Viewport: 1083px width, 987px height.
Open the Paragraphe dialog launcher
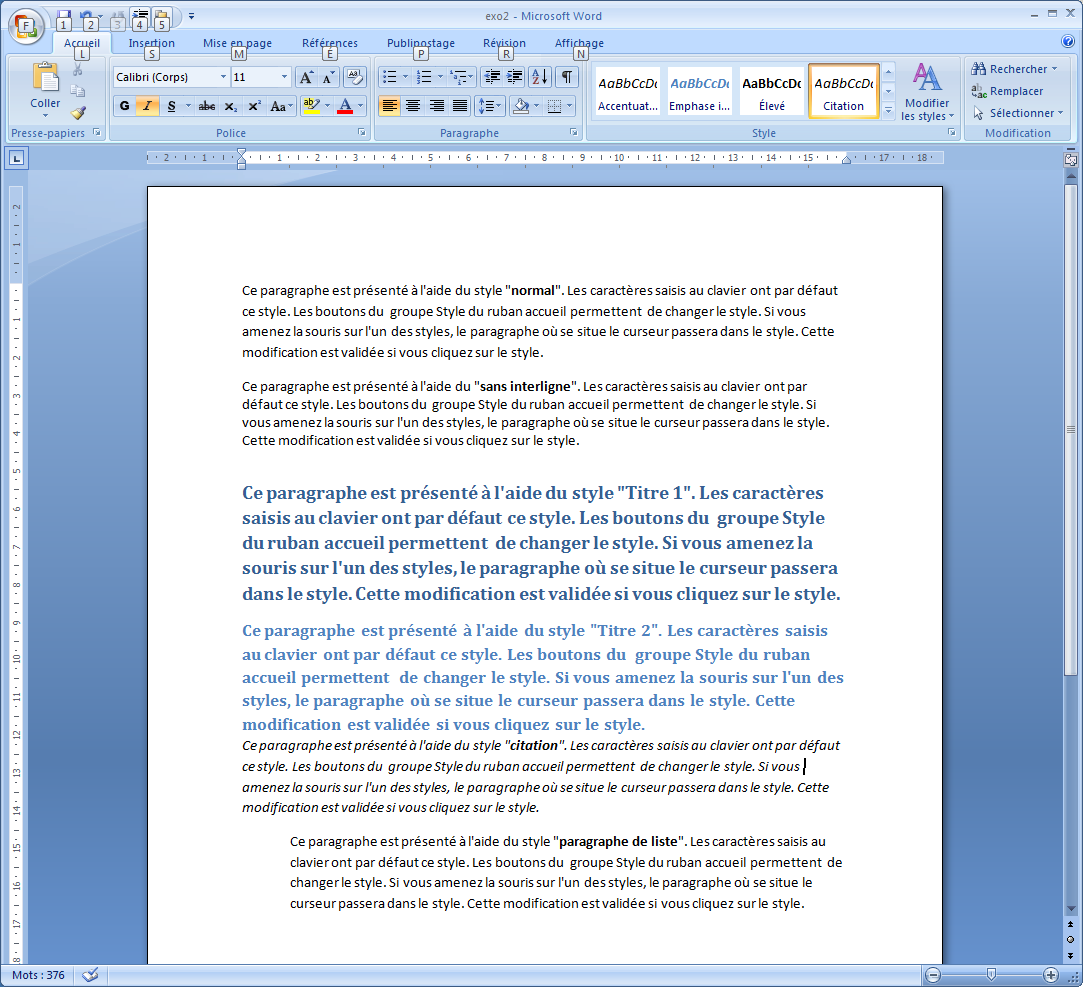(573, 132)
